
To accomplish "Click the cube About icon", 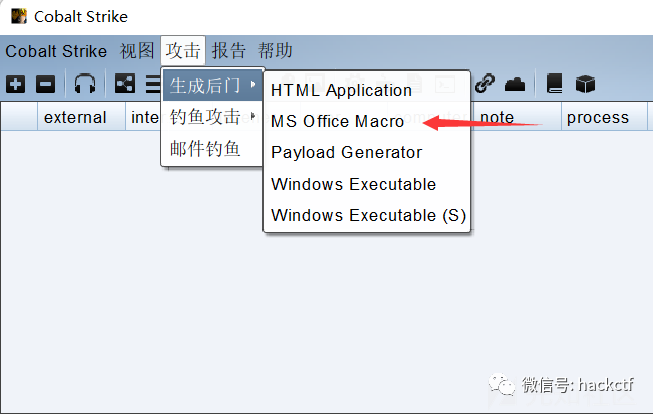I will (585, 84).
